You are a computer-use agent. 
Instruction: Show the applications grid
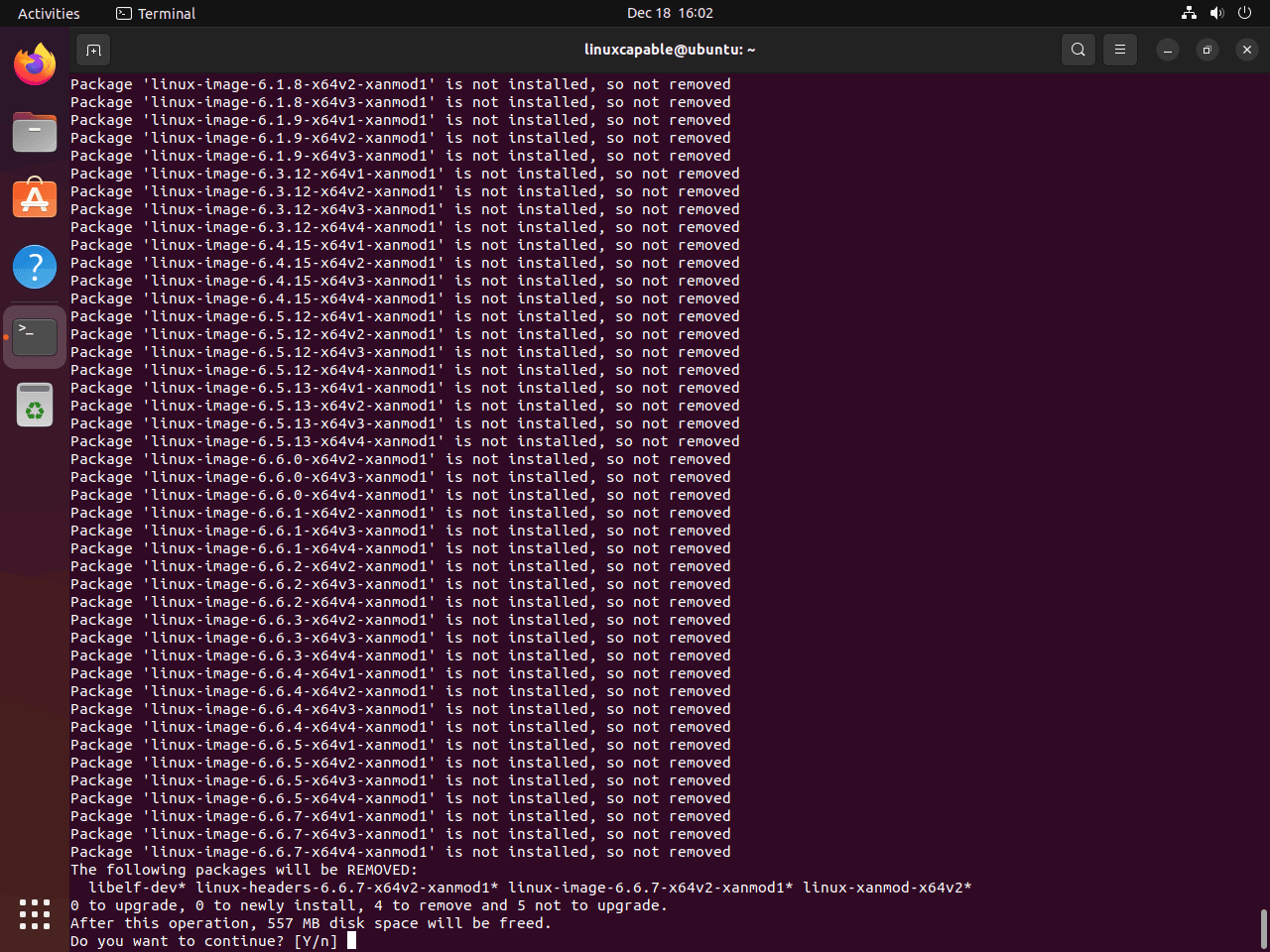pos(35,914)
